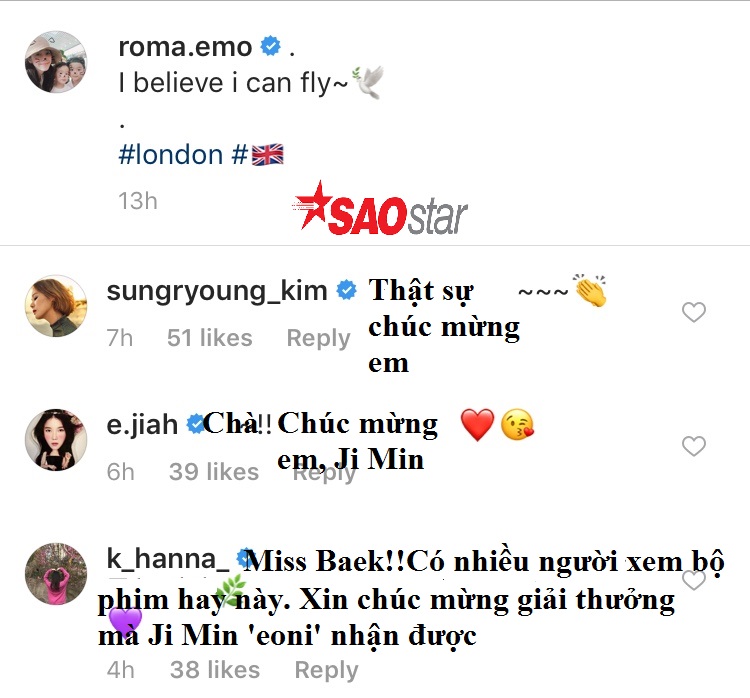Open k_hanna_'s profile avatar

tap(56, 574)
